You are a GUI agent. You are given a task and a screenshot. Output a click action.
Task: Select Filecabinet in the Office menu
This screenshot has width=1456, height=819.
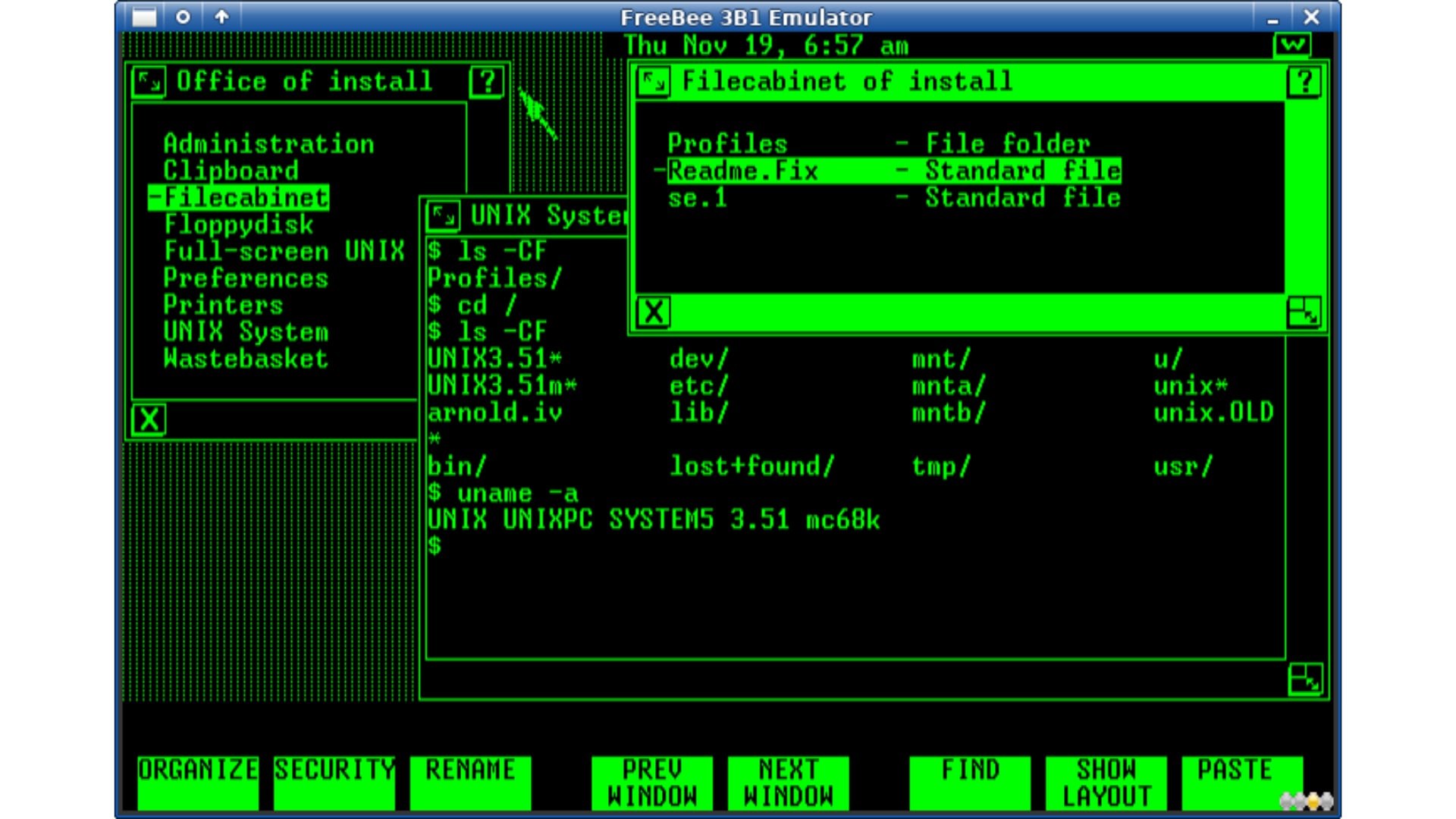click(239, 198)
